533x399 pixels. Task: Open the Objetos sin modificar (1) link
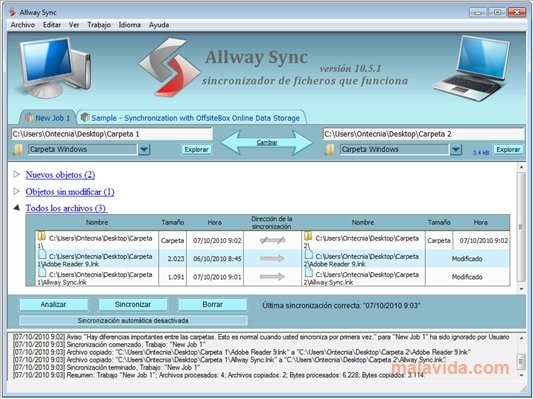click(70, 192)
